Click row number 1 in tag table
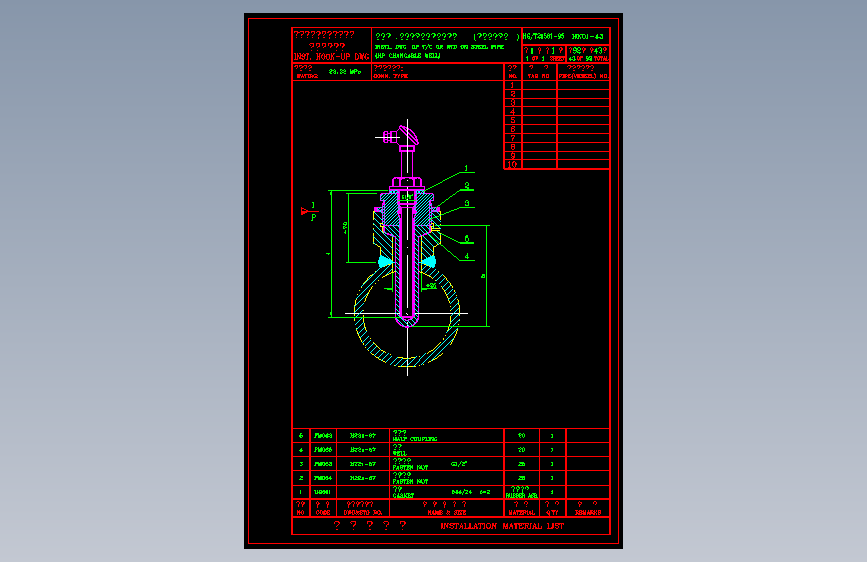The width and height of the screenshot is (867, 562). coord(513,85)
